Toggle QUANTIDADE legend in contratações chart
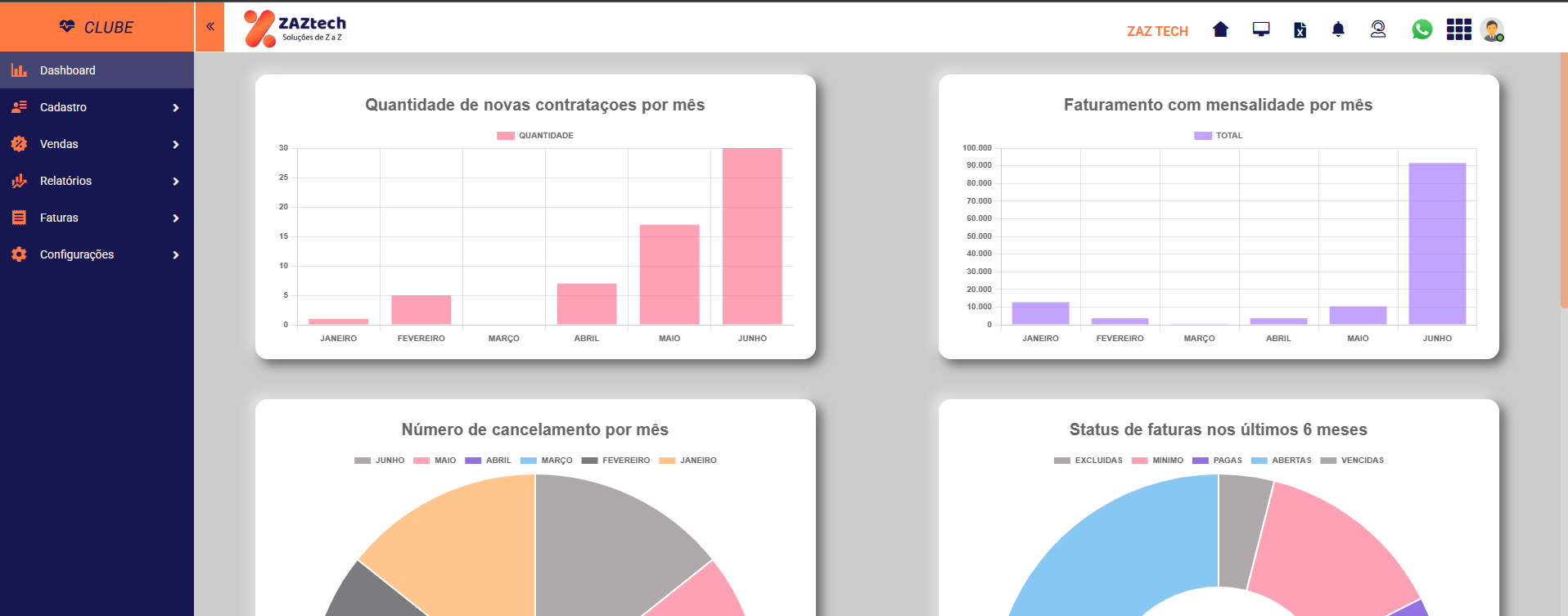Viewport: 1568px width, 616px height. coord(535,136)
